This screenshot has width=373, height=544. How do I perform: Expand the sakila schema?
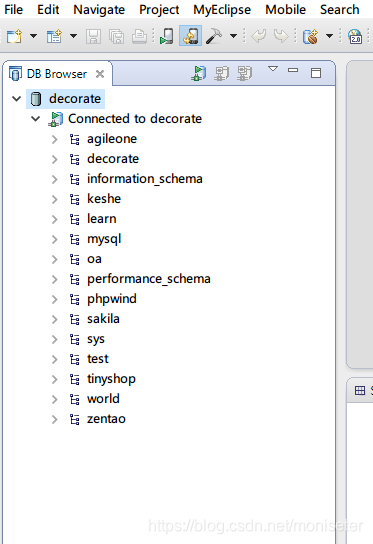[x=54, y=319]
